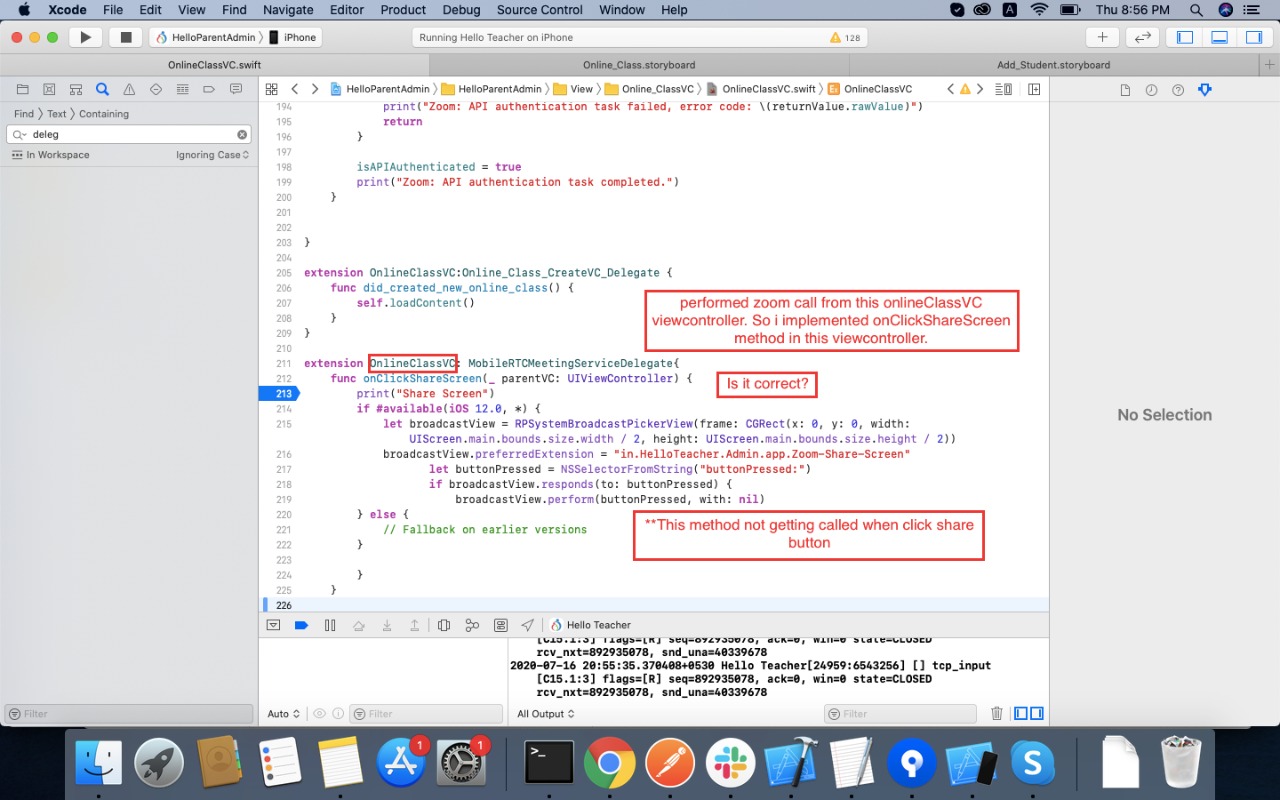Open the Product menu
Screen dimensions: 1280x800
403,10
